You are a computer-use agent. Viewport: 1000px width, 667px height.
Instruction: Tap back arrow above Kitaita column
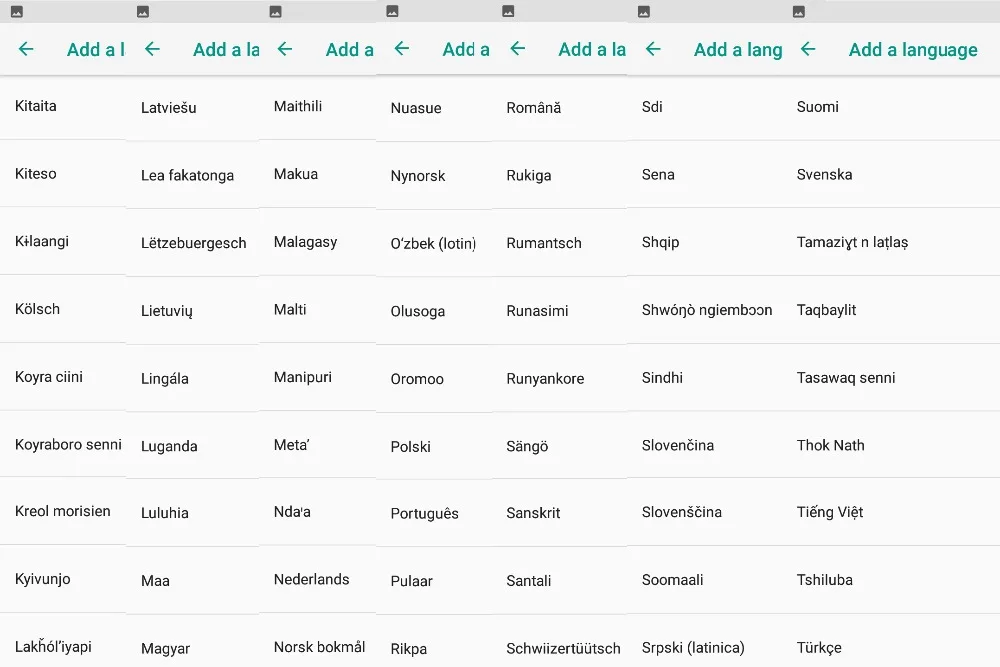tap(26, 49)
